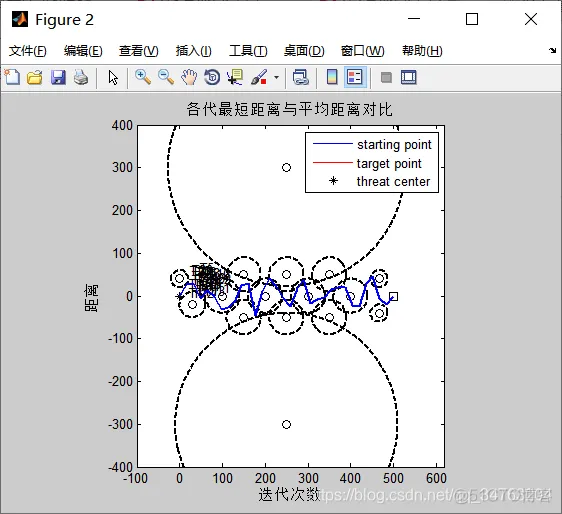Click the y-axis tick label -400
The image size is (562, 514).
(x=120, y=467)
